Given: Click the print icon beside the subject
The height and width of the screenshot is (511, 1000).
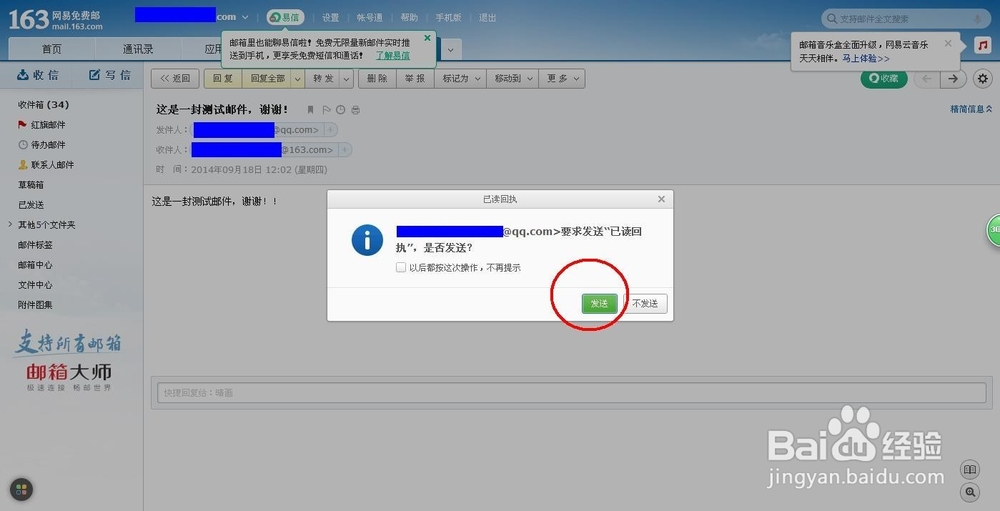Looking at the screenshot, I should [x=355, y=110].
